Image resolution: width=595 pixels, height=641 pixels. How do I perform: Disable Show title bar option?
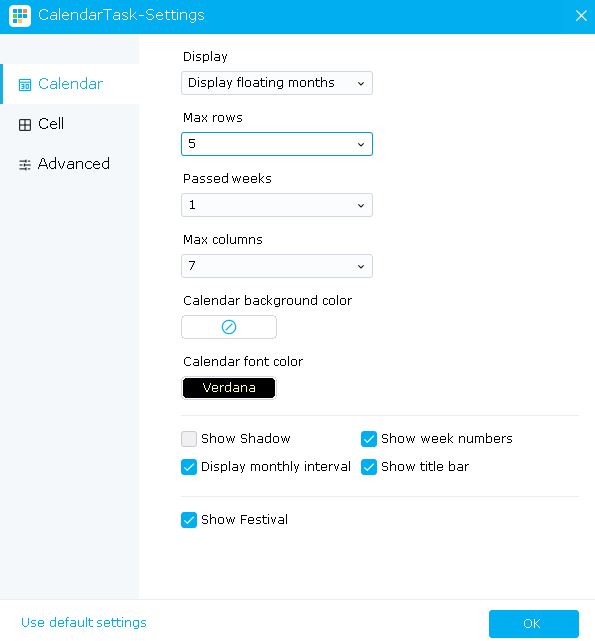[x=369, y=467]
